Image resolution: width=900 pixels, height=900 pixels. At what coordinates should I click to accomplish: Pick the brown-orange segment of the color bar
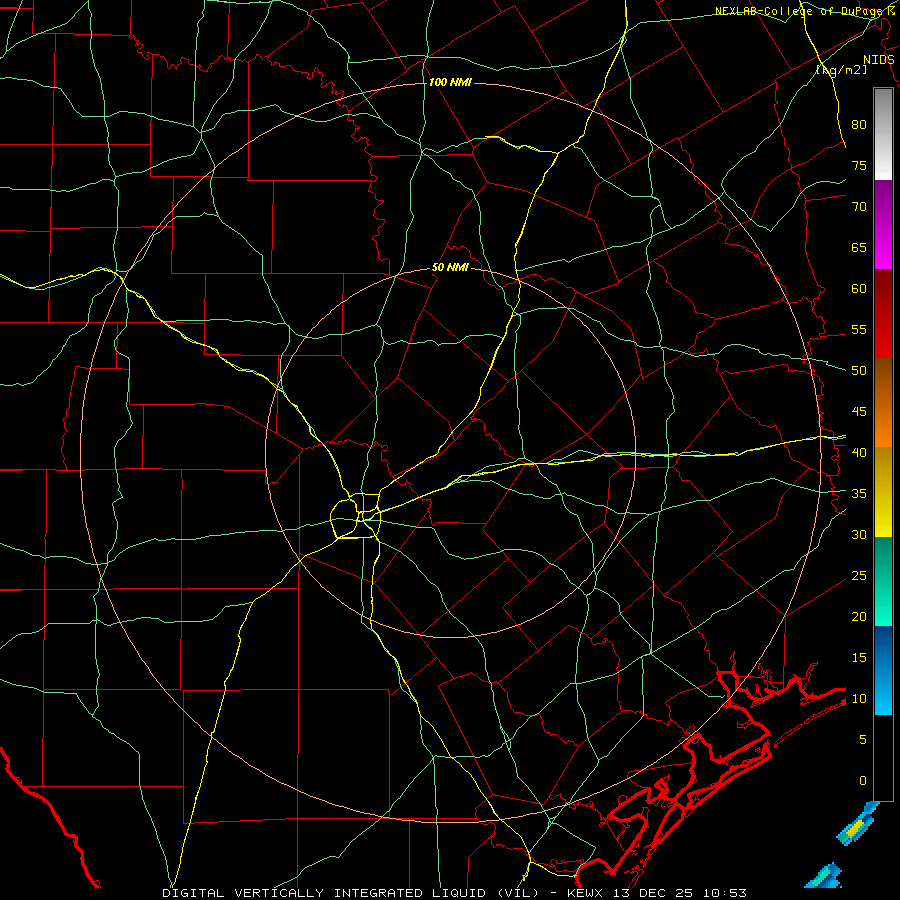pos(883,402)
